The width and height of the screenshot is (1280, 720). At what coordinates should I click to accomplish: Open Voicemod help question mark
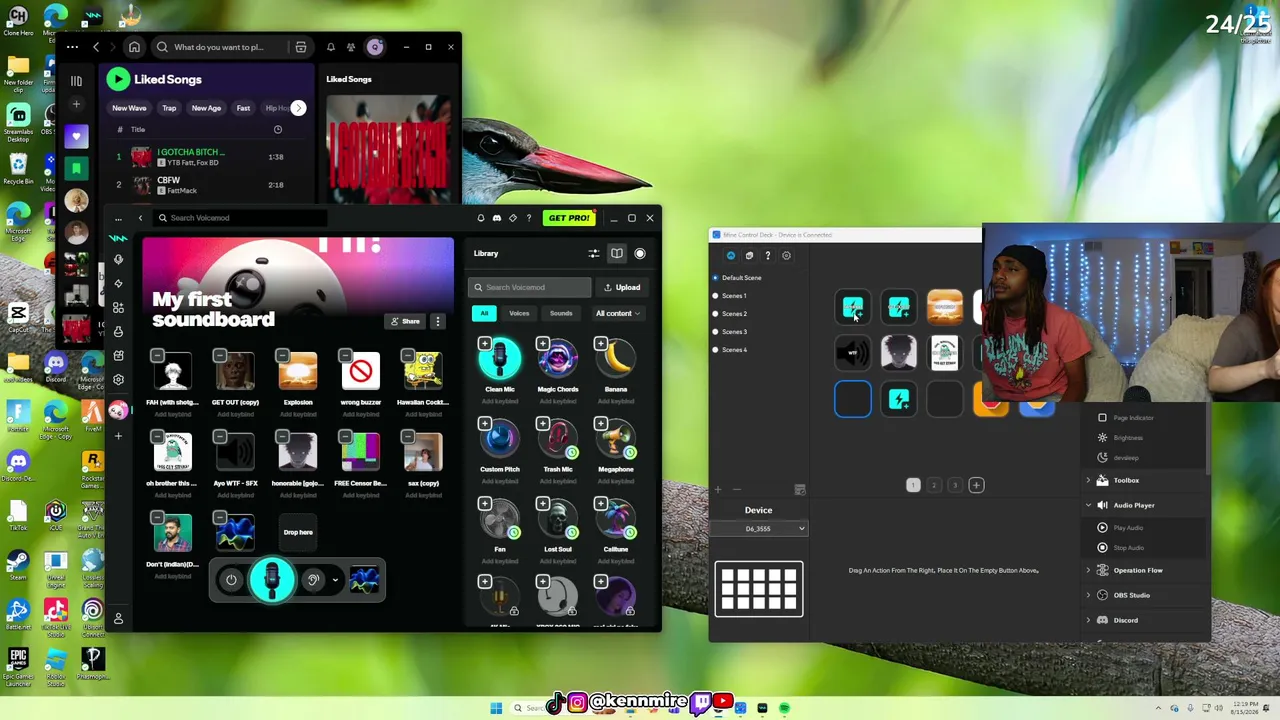(x=529, y=218)
